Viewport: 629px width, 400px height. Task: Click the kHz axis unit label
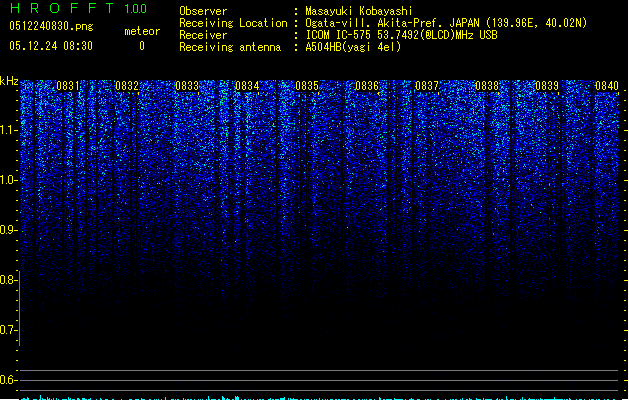[x=9, y=81]
